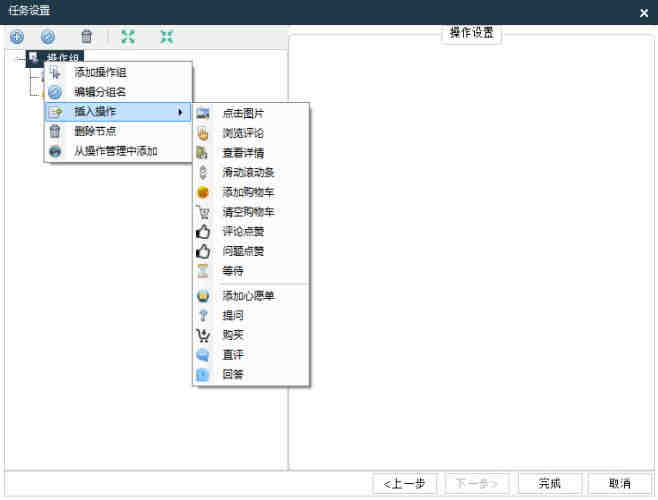Insert the 回答 operation
Screen dimensions: 658x500
point(251,374)
